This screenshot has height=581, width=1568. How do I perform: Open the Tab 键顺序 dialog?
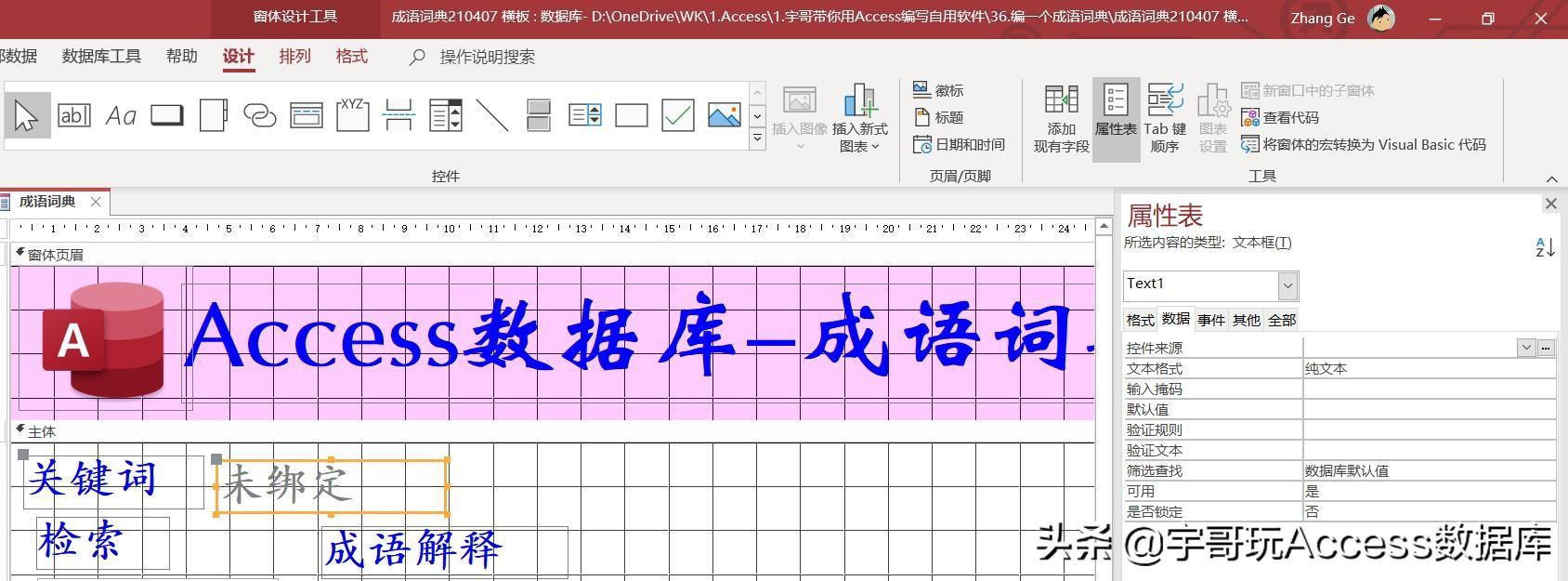pyautogui.click(x=1165, y=119)
